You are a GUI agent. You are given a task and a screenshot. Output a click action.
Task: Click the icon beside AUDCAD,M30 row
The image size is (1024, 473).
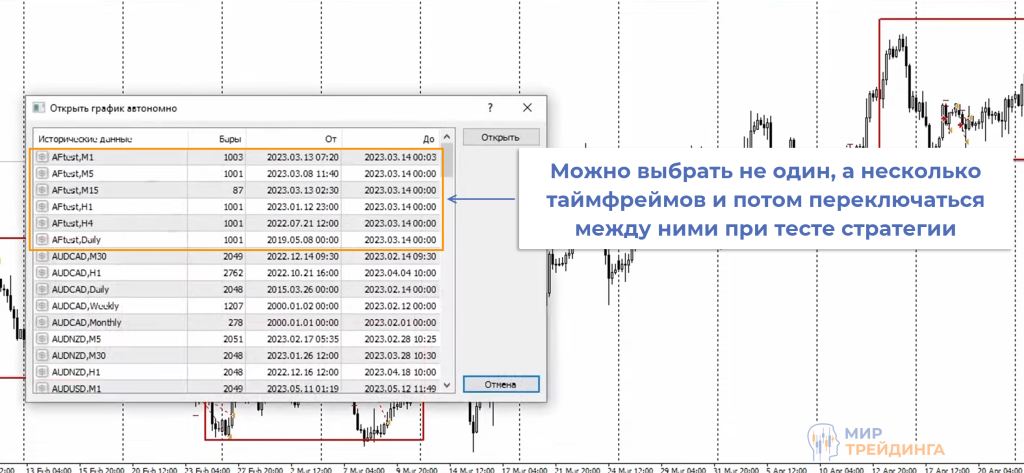click(x=42, y=256)
